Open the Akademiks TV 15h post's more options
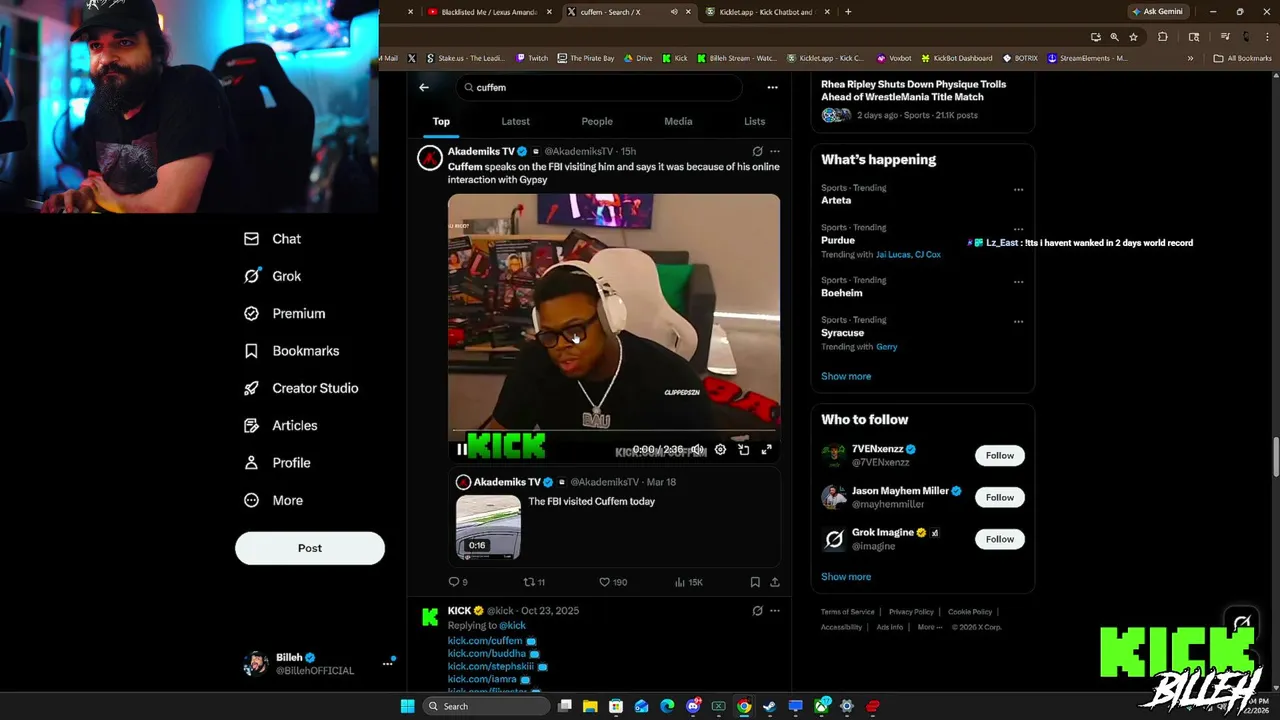Image resolution: width=1280 pixels, height=720 pixels. (775, 151)
